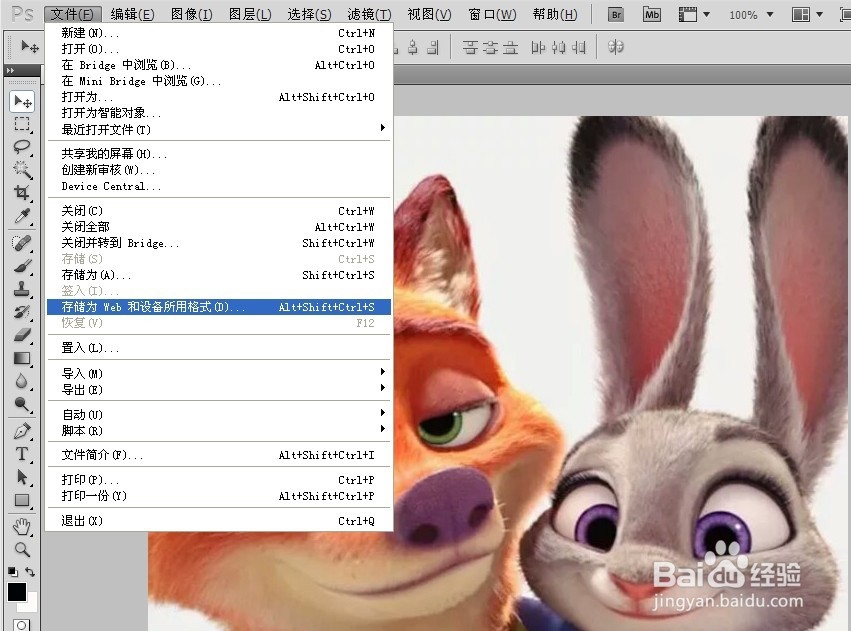Choose 存储为 Web 和设备所用格式
Screen dimensions: 851x631
click(218, 307)
